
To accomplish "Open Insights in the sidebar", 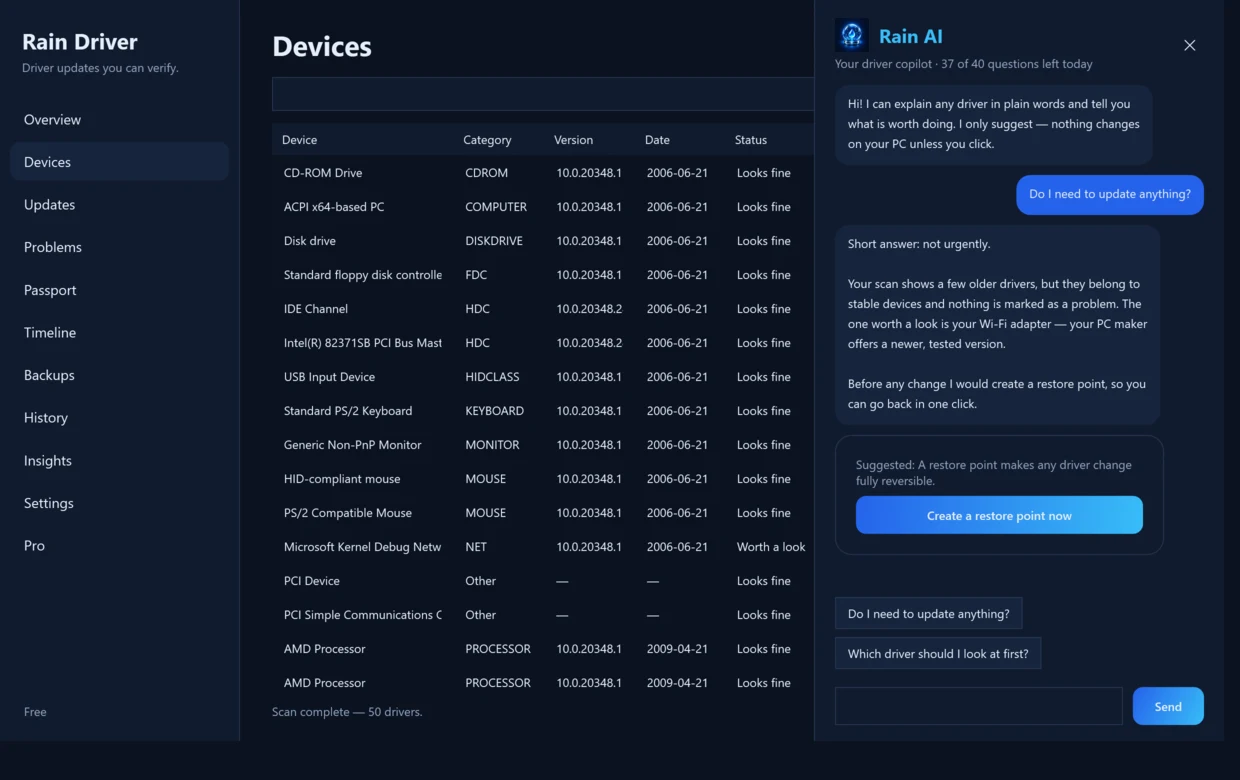I will 119,460.
